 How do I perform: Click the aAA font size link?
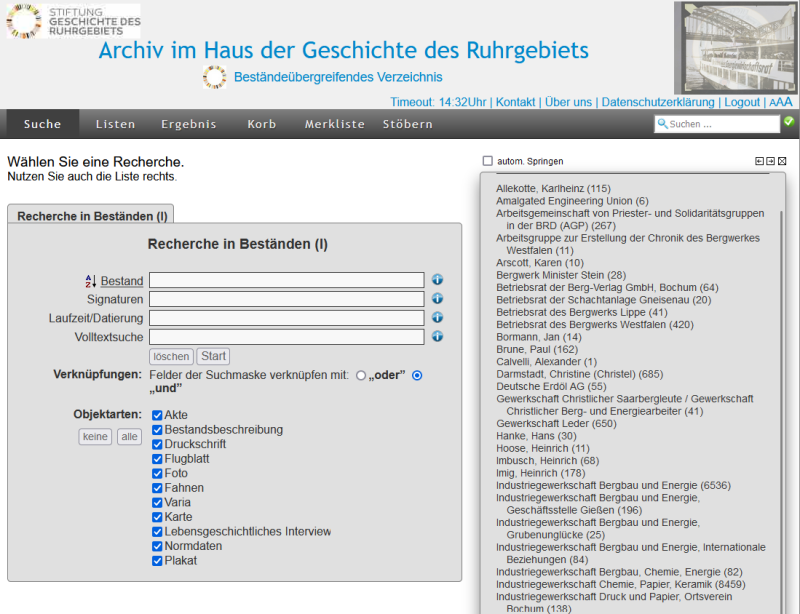click(x=781, y=102)
